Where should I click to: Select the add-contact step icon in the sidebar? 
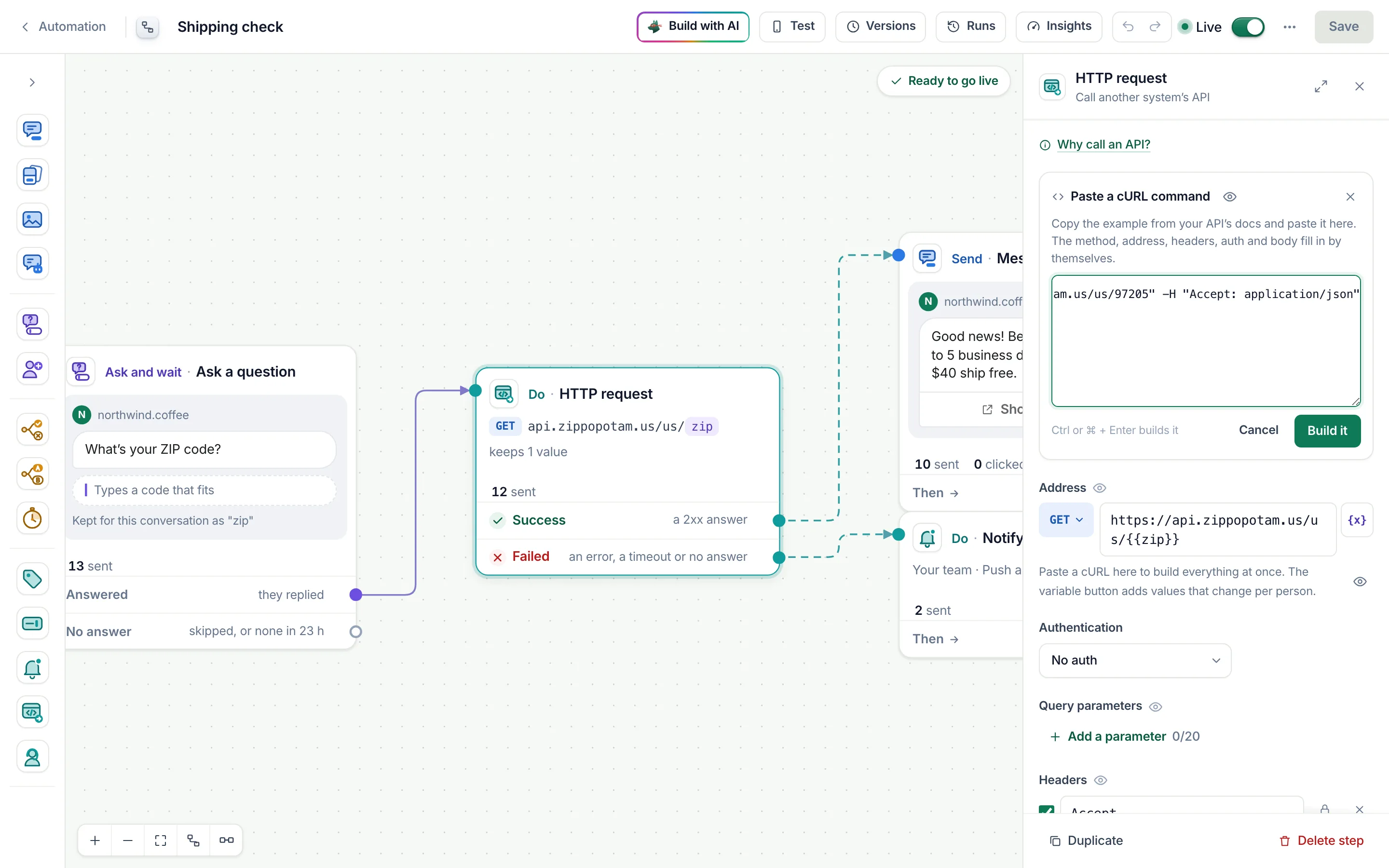point(32,368)
